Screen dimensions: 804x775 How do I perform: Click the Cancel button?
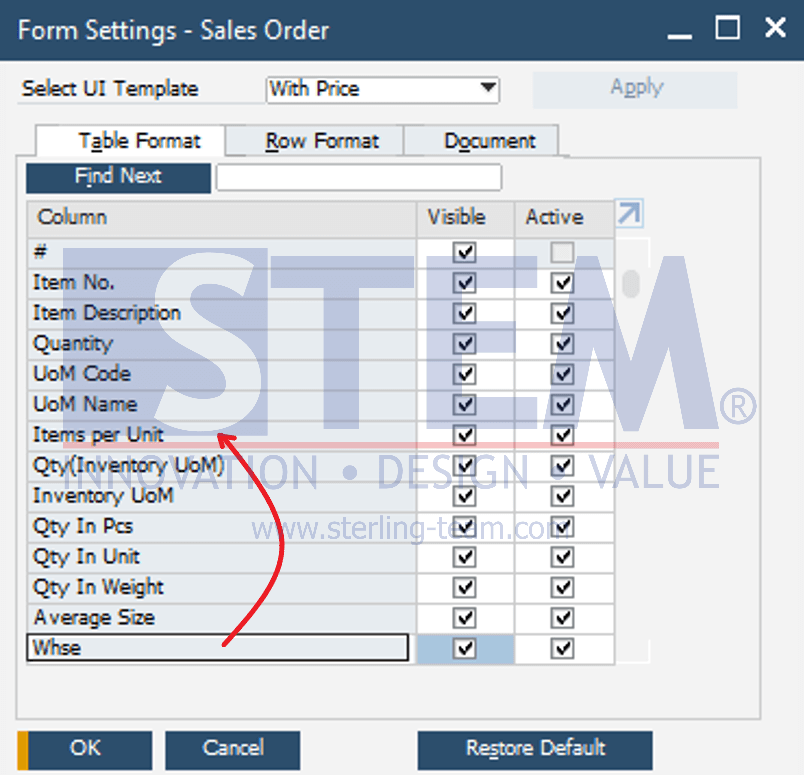[233, 750]
